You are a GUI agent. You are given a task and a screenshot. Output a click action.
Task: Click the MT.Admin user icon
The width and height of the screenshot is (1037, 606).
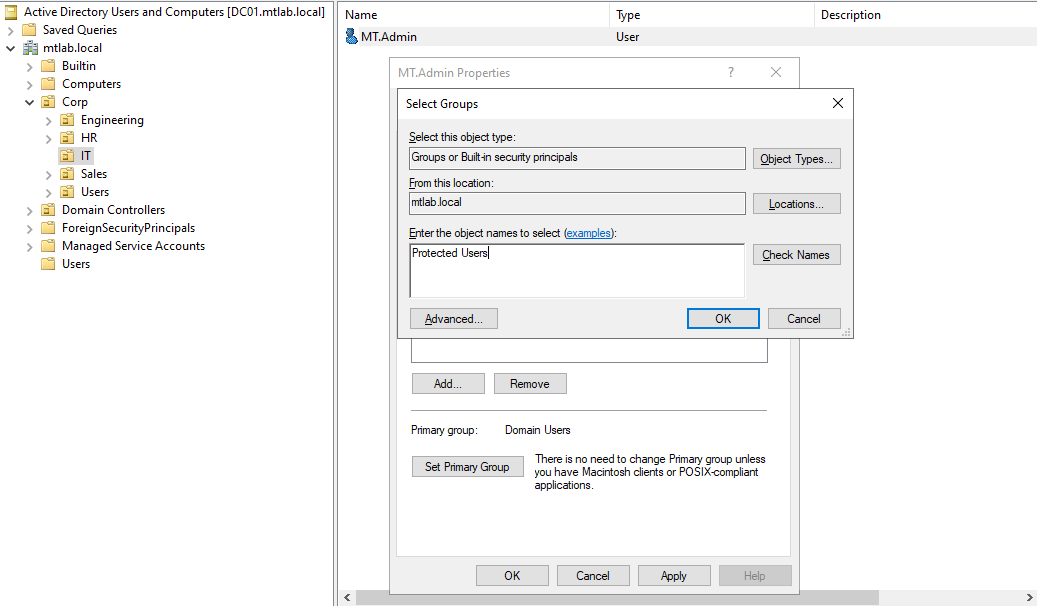click(x=352, y=36)
